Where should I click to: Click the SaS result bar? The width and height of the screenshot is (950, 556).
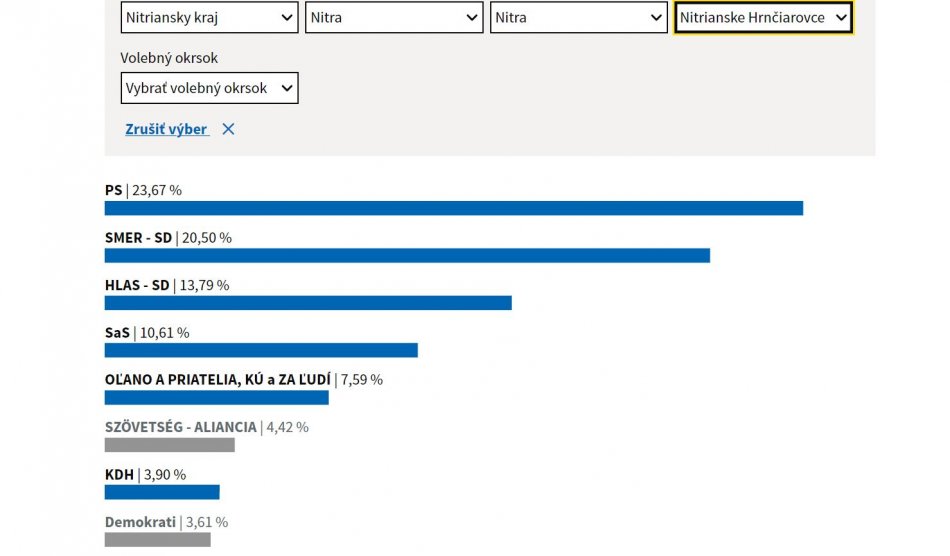[261, 350]
